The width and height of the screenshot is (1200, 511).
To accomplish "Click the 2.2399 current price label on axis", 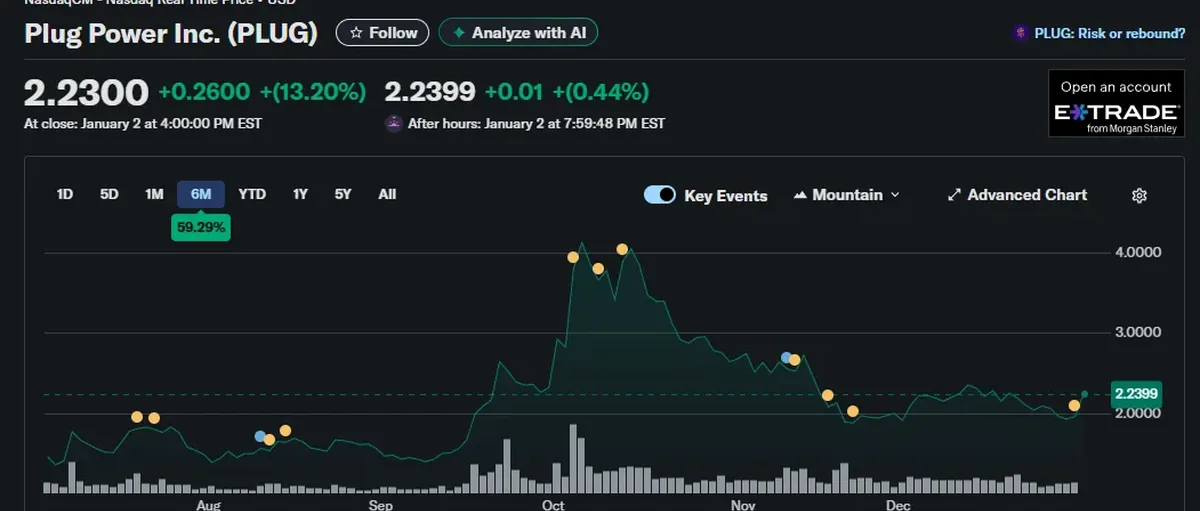I will tap(1134, 394).
